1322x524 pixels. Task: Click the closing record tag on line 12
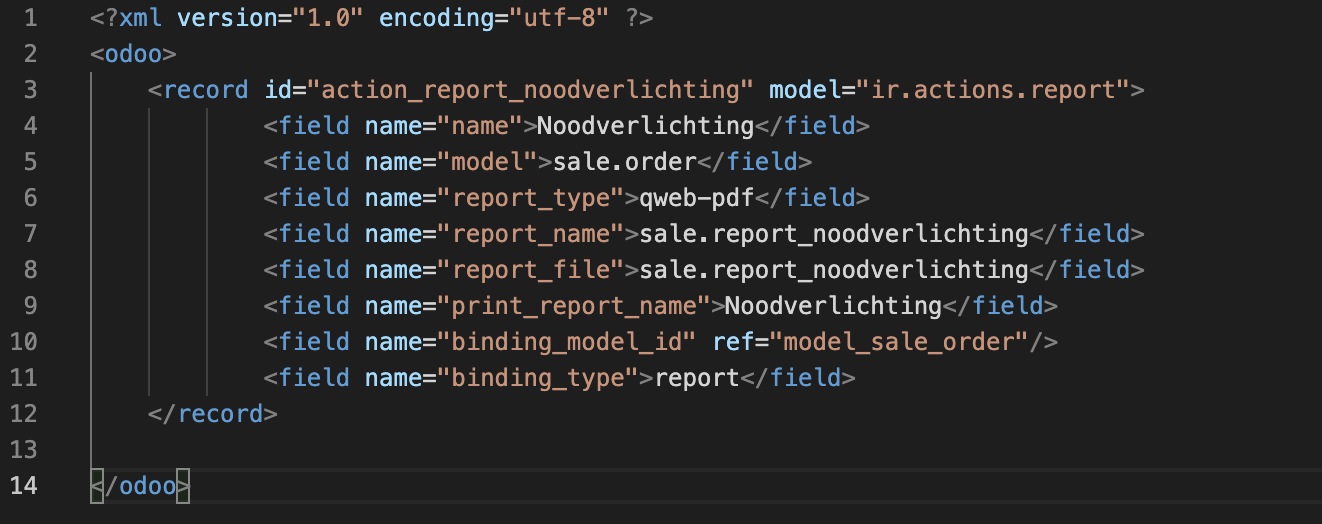[x=212, y=413]
